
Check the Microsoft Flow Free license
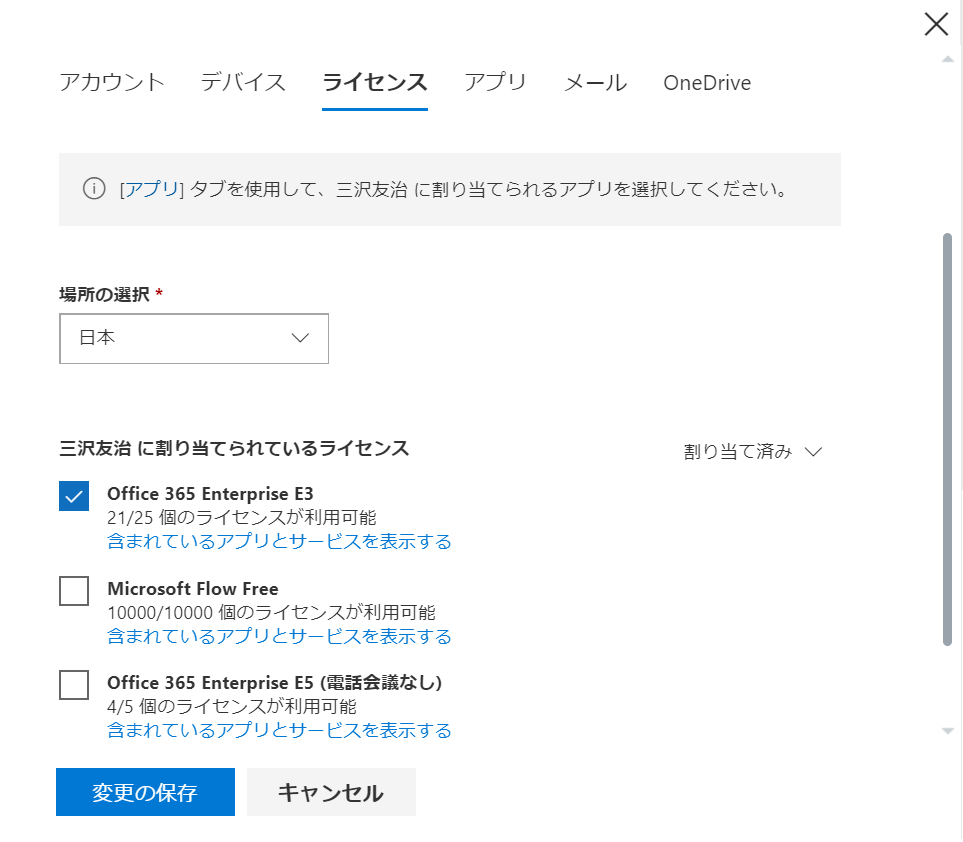(x=74, y=591)
